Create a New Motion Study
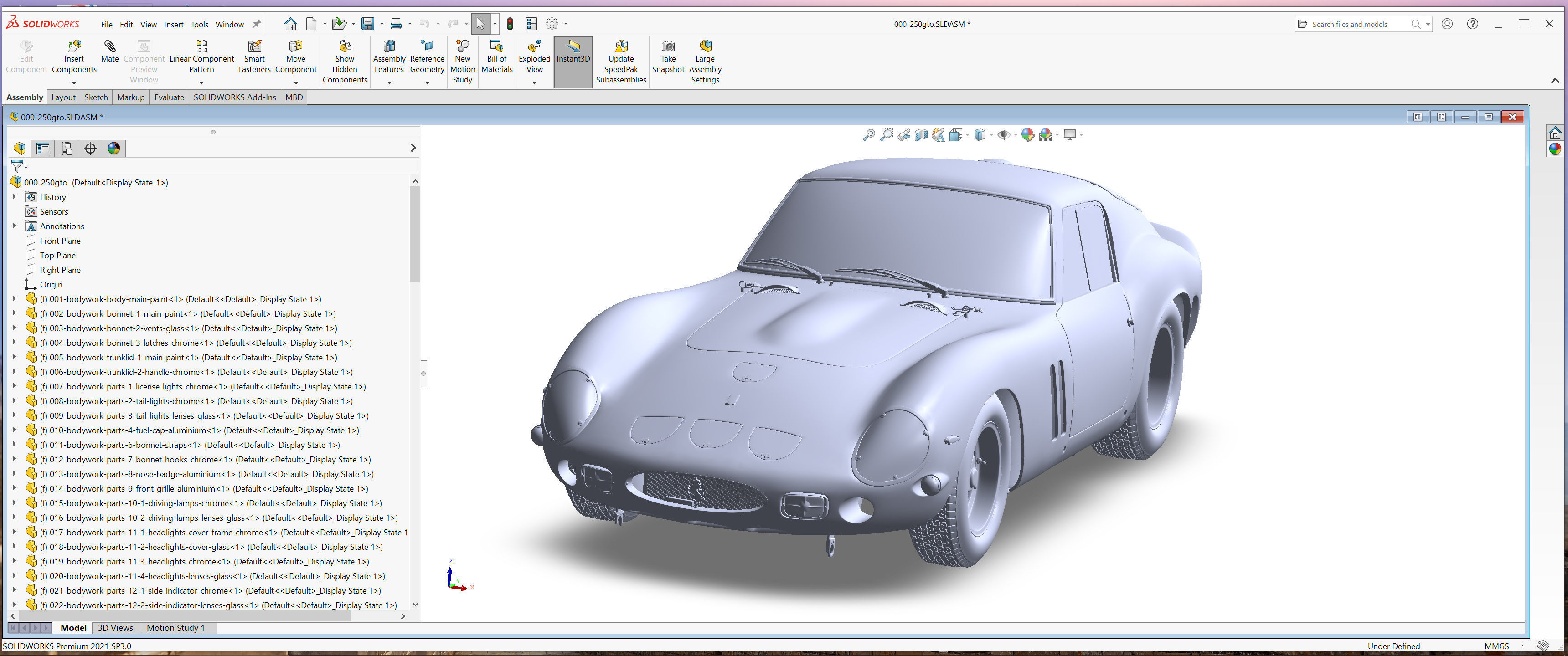This screenshot has width=1568, height=656. [x=462, y=62]
